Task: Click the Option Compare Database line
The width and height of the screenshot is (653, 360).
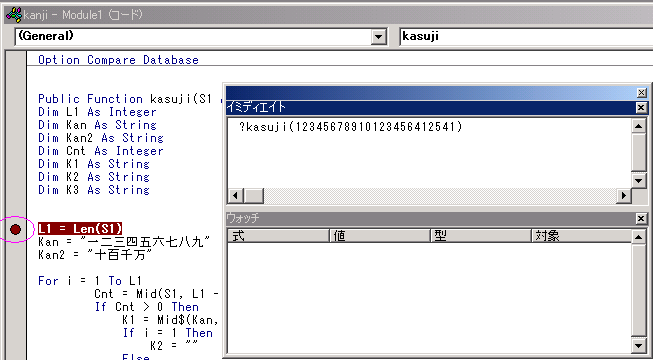Action: [118, 60]
